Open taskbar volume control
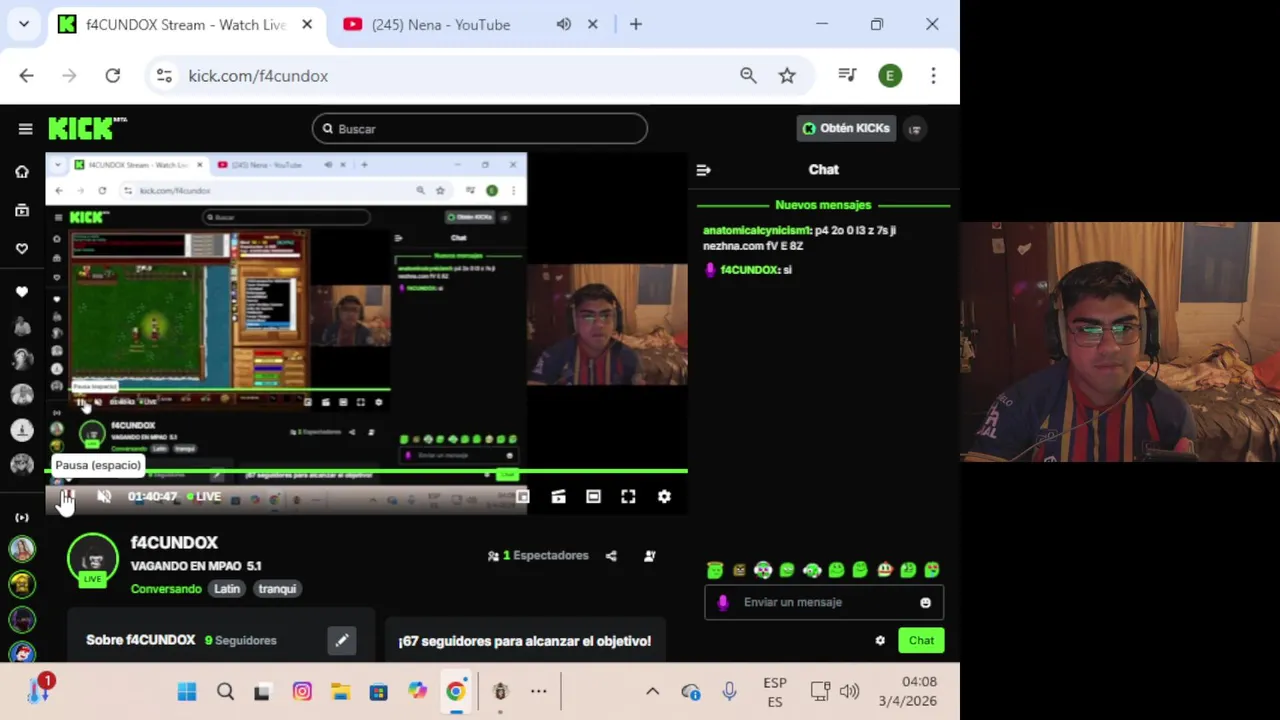 coord(850,692)
